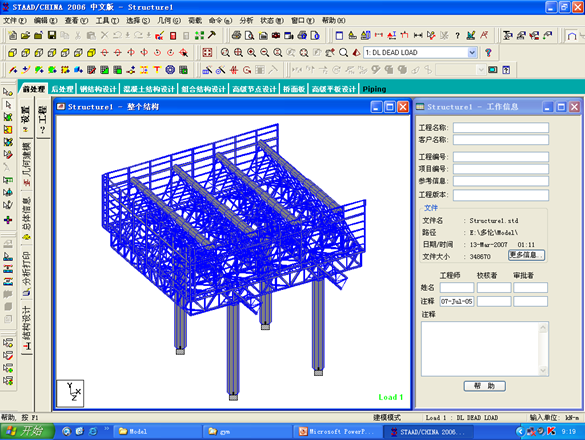Image resolution: width=585 pixels, height=440 pixels.
Task: Expand hidden system tray icons arrow
Action: (x=520, y=431)
